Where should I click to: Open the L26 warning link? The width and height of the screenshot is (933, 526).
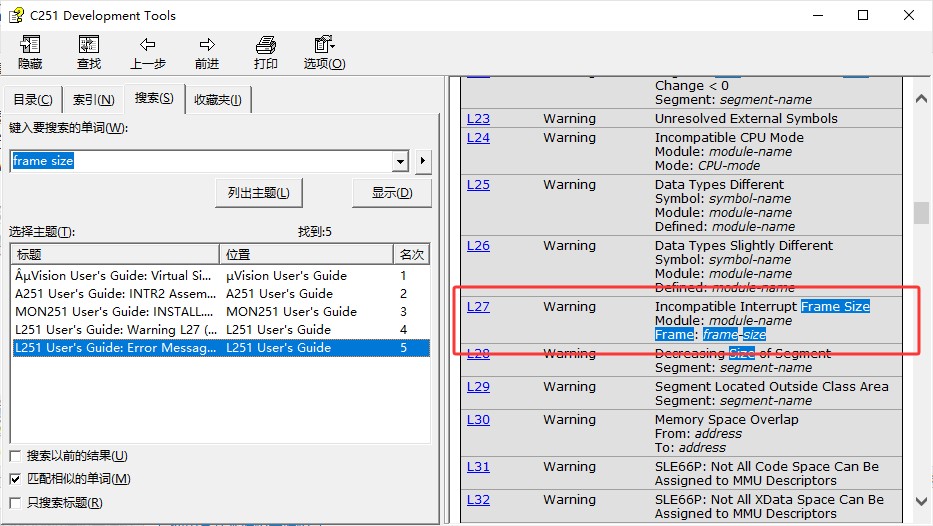pos(478,245)
